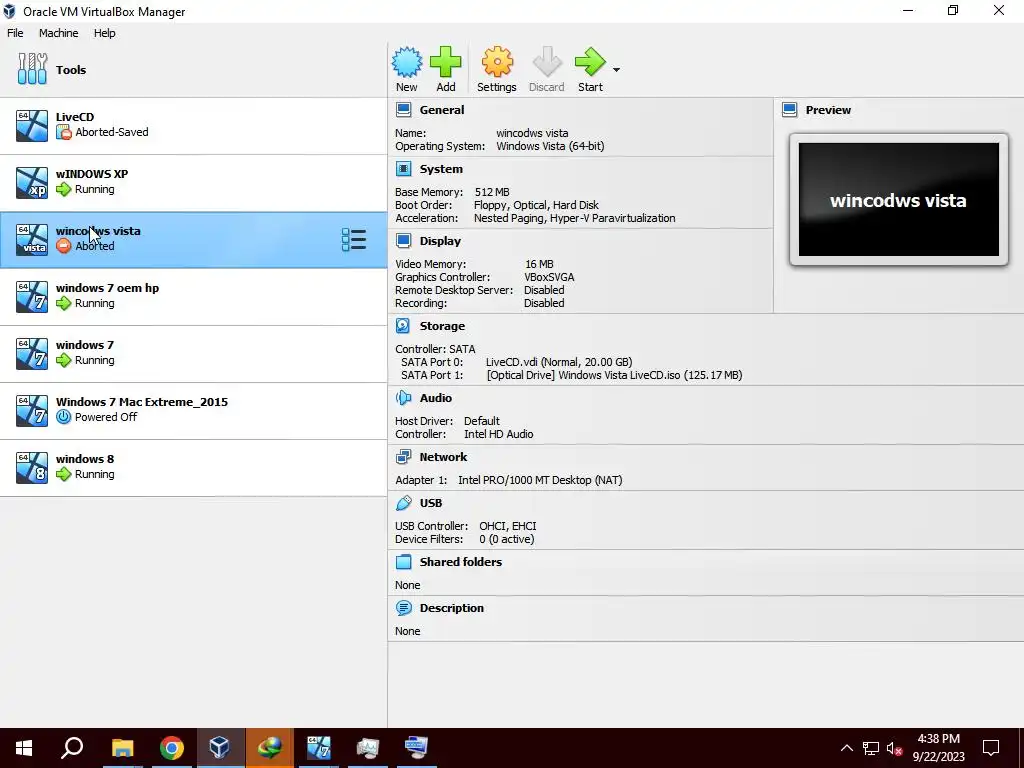Click the Audio section header
Viewport: 1024px width, 768px height.
436,398
